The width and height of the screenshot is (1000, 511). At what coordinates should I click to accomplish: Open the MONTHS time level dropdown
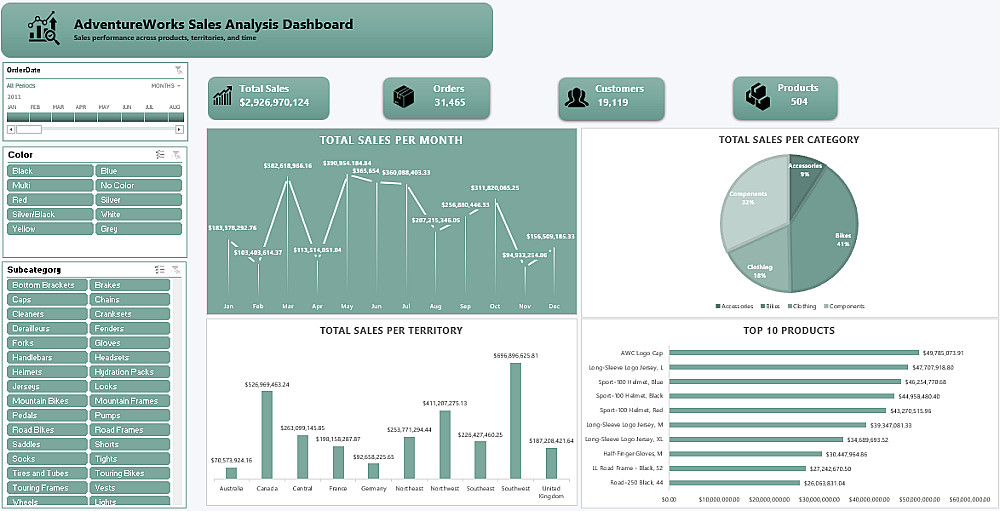(166, 85)
